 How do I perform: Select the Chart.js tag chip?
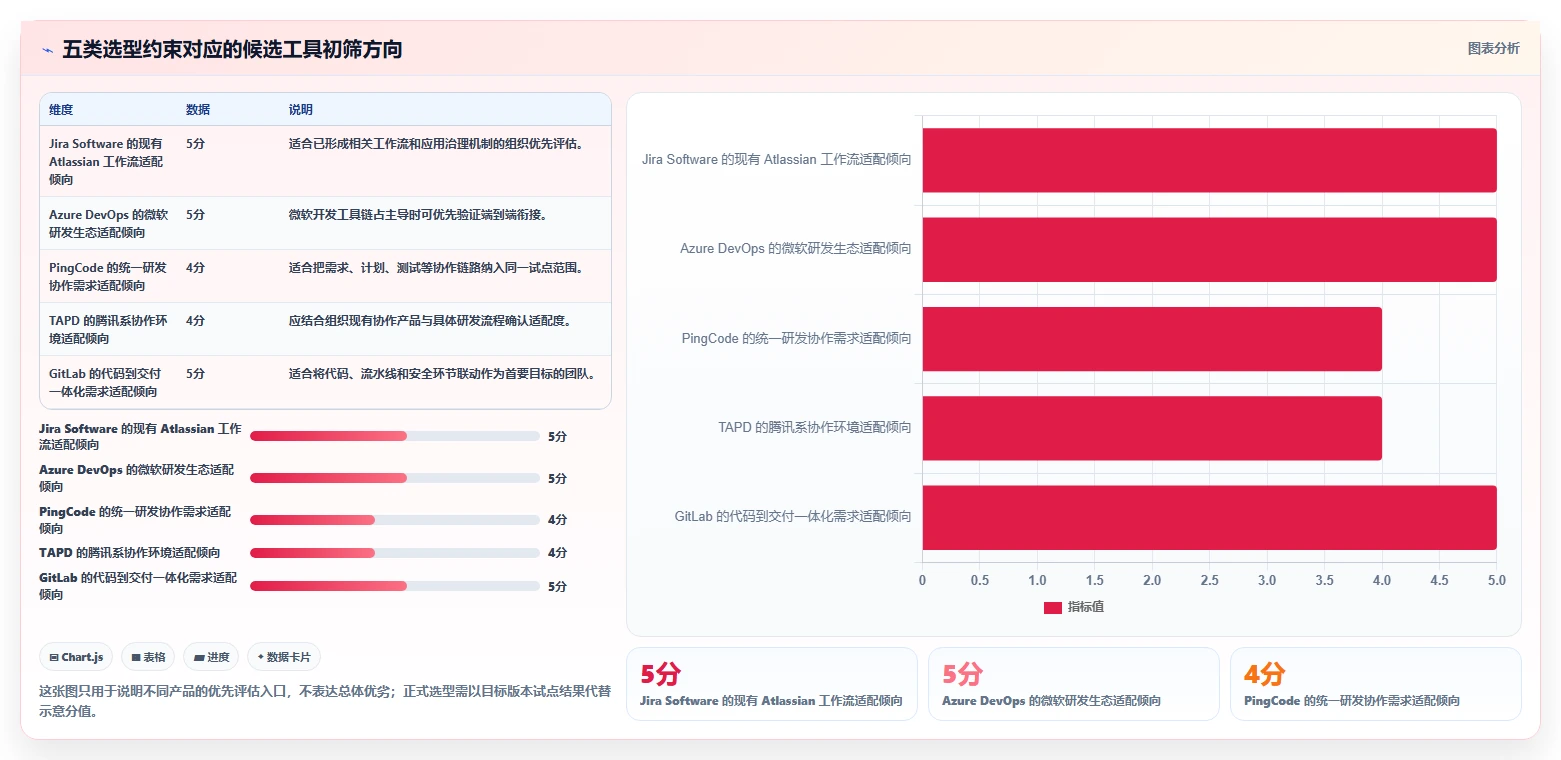click(x=76, y=657)
